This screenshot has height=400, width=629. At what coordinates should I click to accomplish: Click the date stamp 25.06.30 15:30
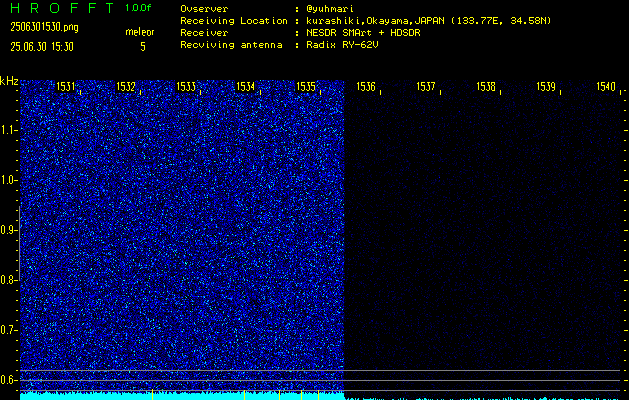tap(42, 47)
